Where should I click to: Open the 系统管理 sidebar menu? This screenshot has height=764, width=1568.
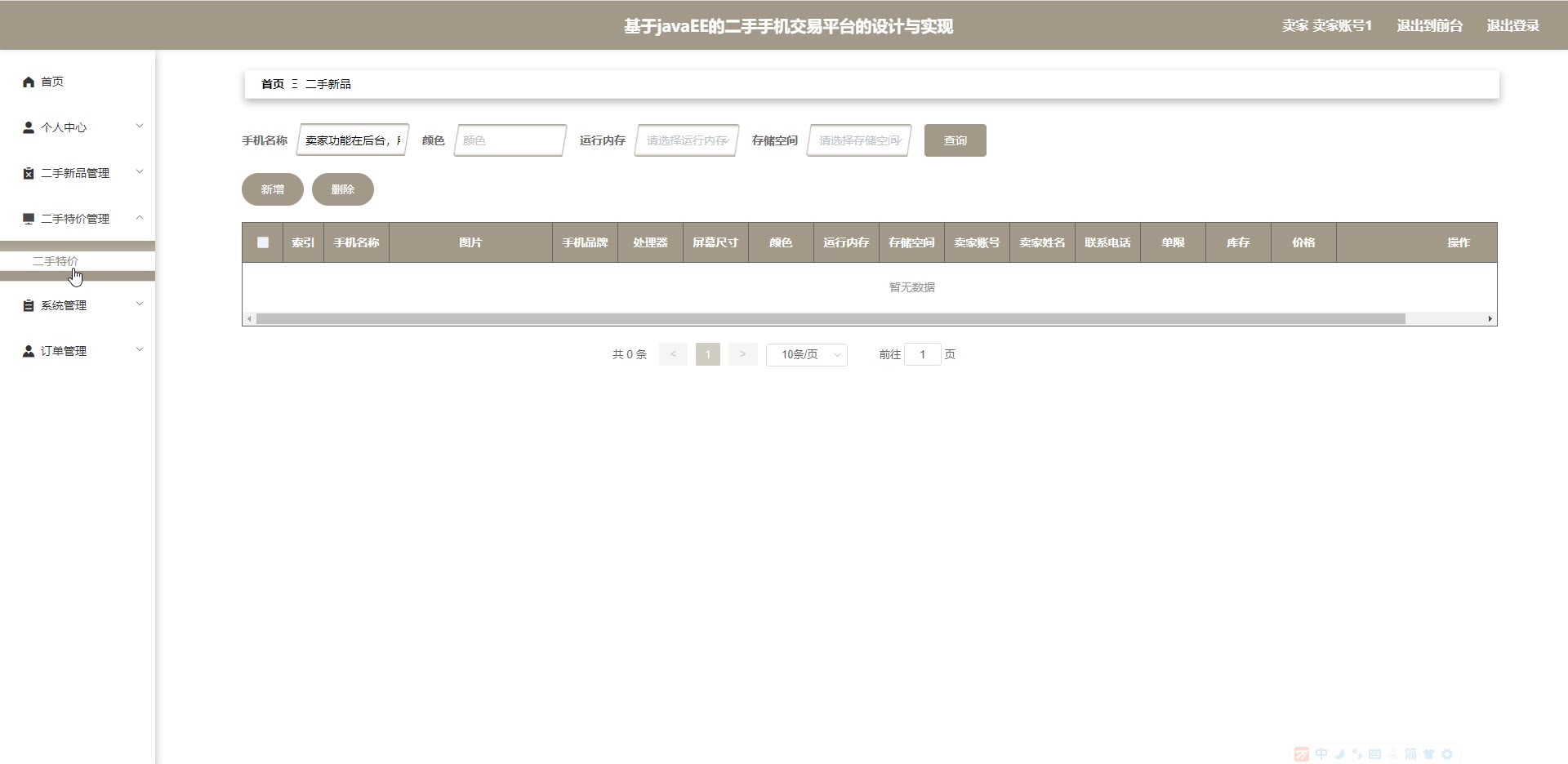[x=78, y=305]
